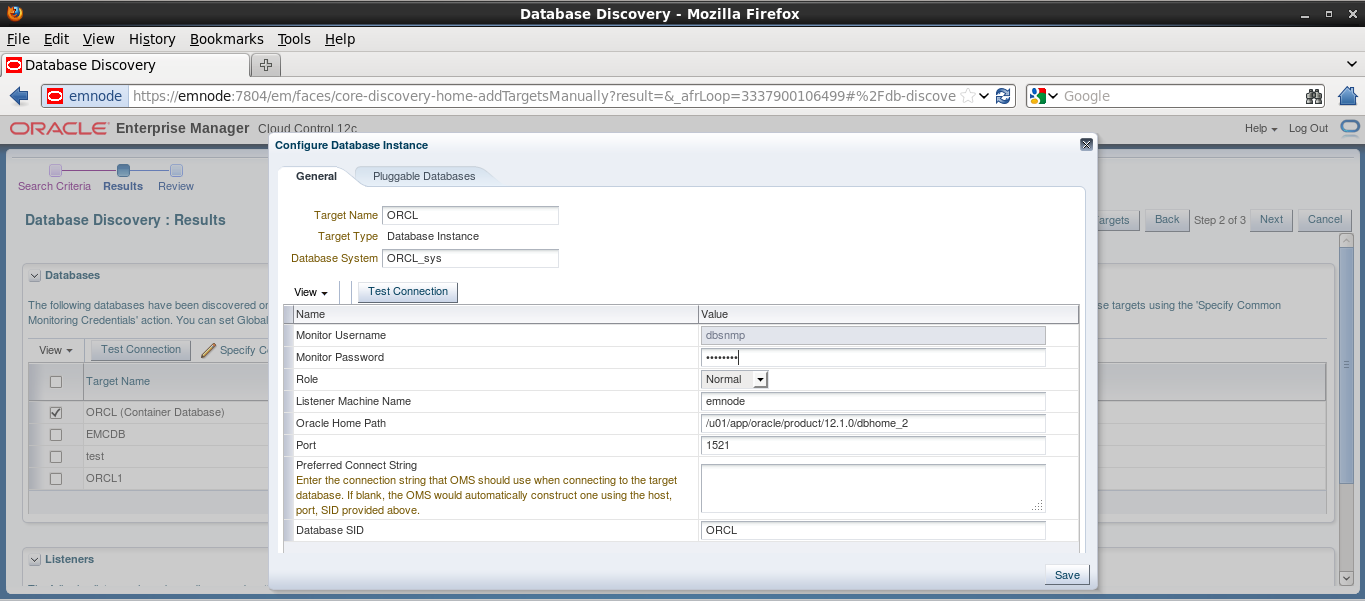This screenshot has width=1365, height=601.
Task: Save the database instance configuration
Action: [1067, 575]
